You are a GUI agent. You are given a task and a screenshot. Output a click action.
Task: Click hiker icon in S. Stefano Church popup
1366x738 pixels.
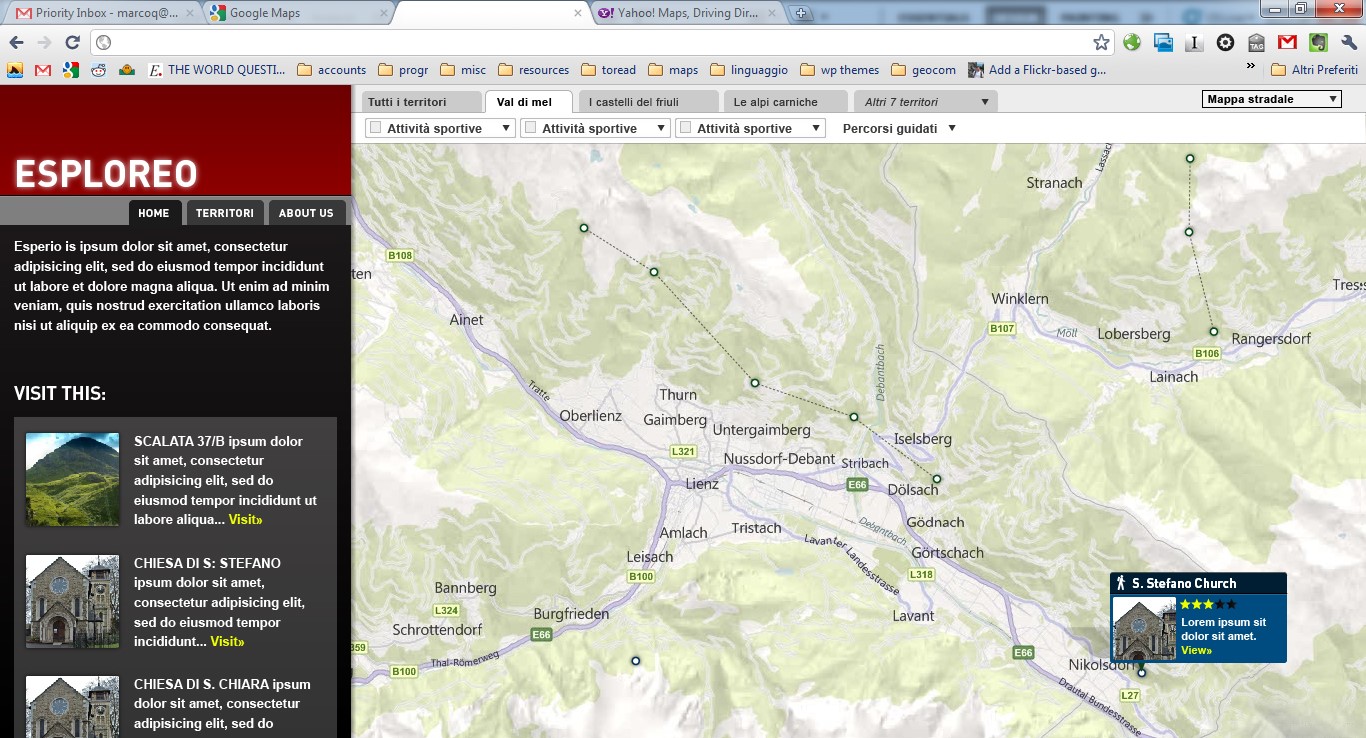(1121, 583)
